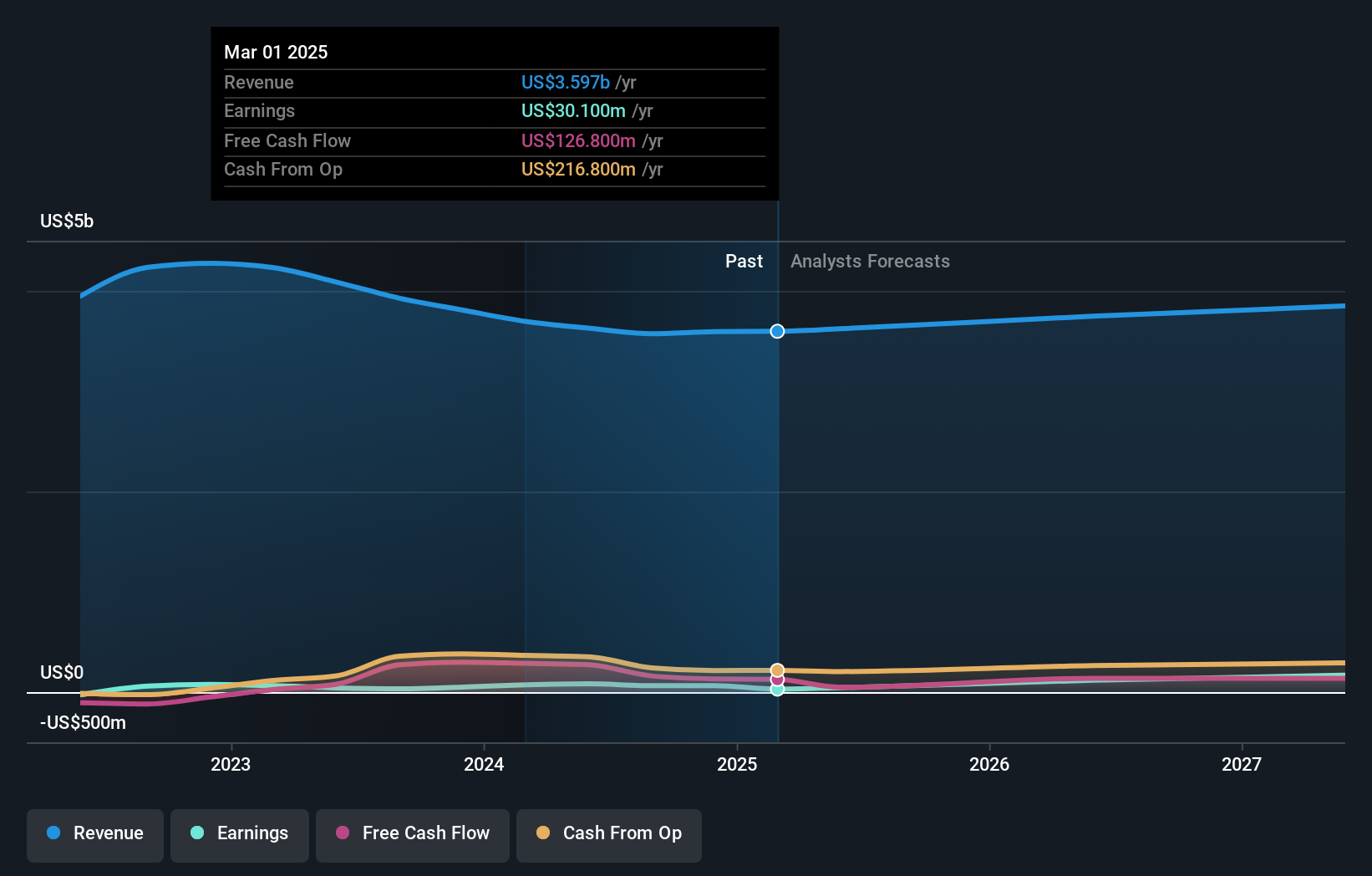Screen dimensions: 1372x876
Task: Click the teal Earnings data point marker
Action: [777, 690]
